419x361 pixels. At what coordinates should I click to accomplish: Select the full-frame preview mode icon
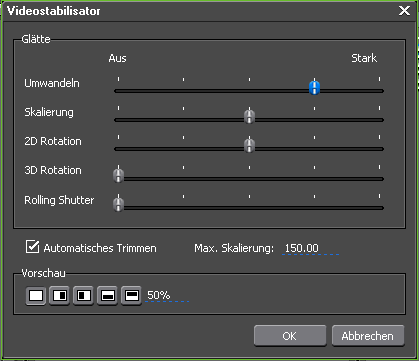(36, 296)
